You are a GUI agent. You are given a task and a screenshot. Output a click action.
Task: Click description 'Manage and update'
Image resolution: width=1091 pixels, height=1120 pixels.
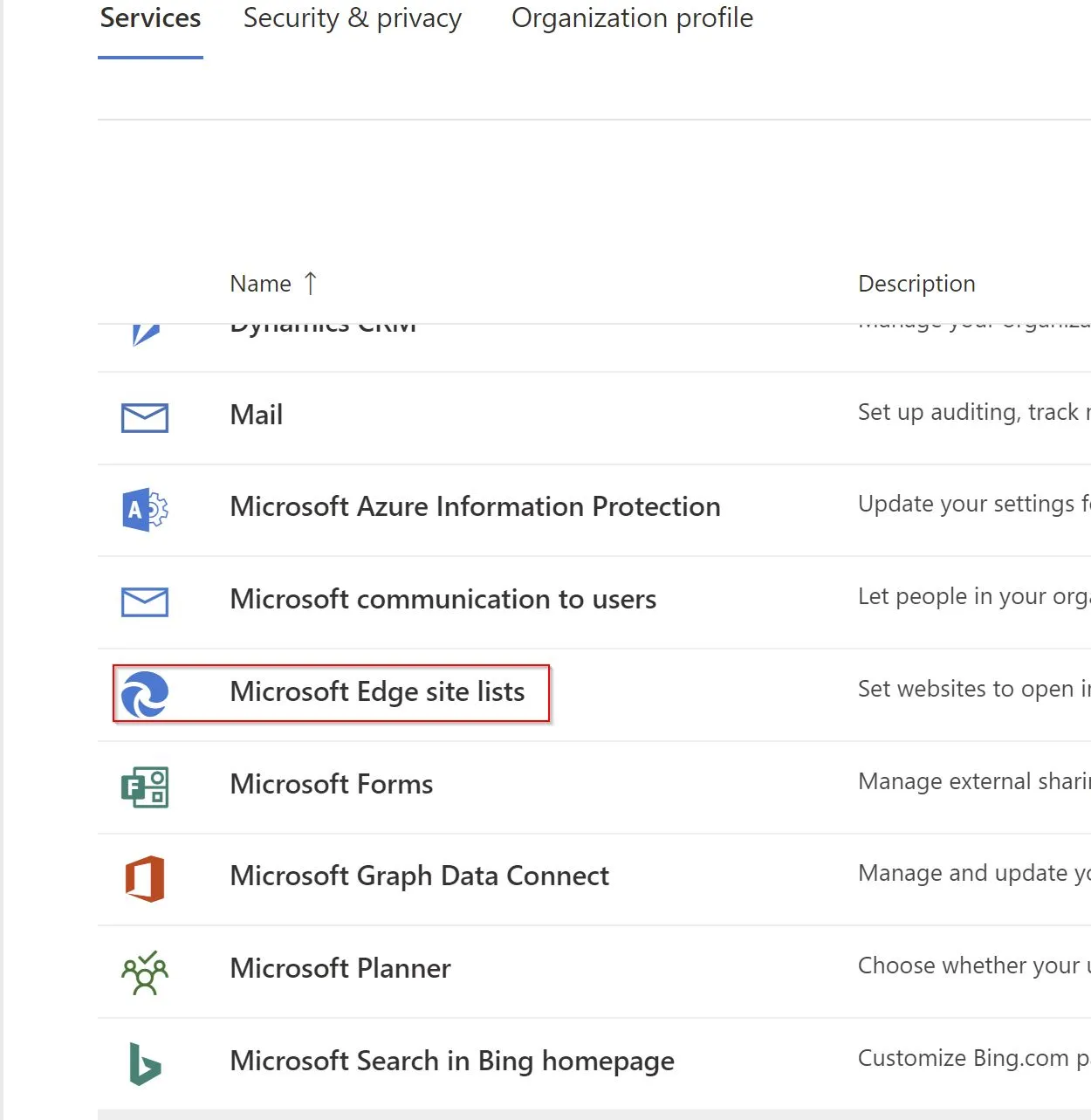[974, 873]
